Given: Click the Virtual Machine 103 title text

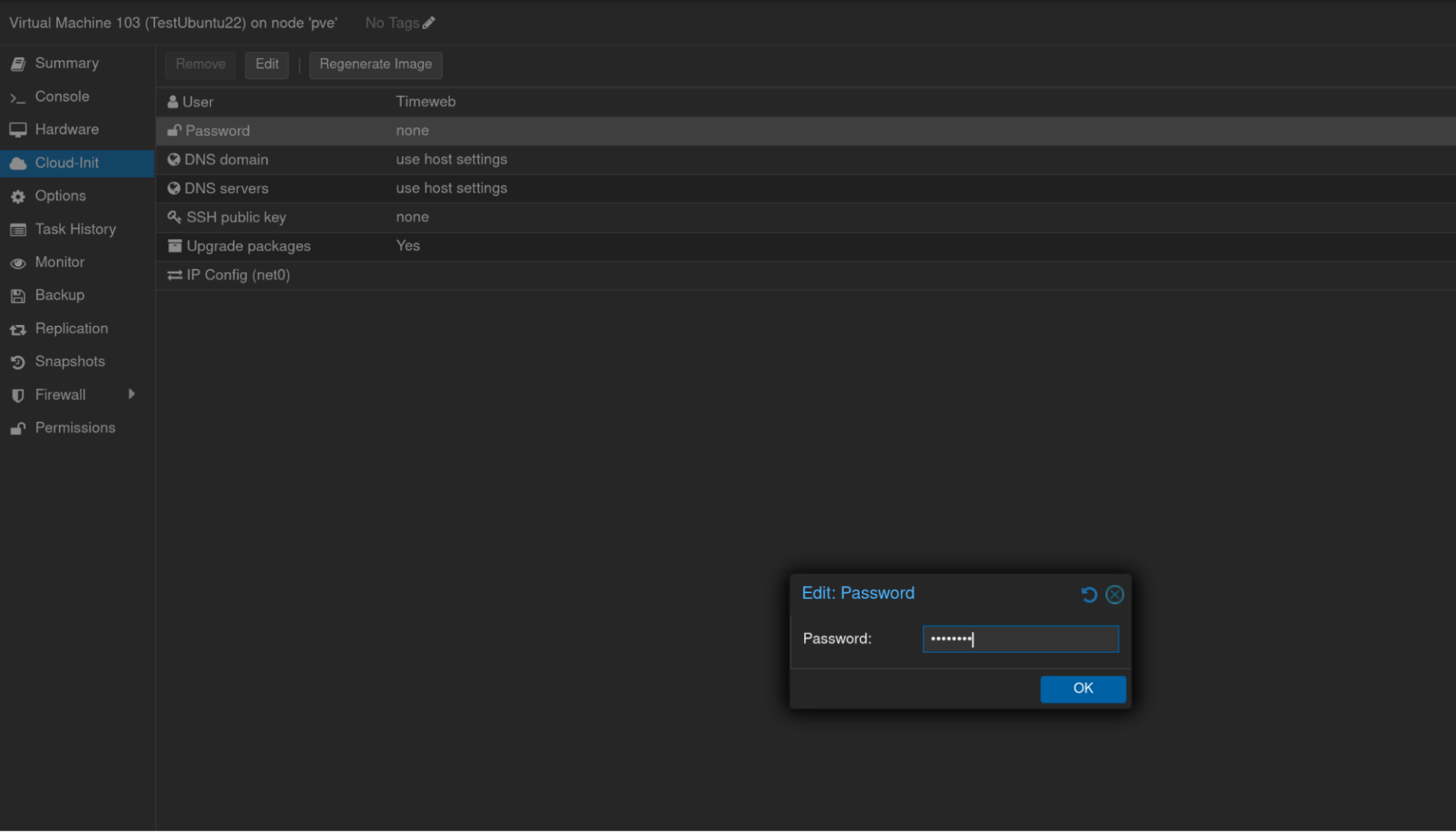Looking at the screenshot, I should (173, 23).
